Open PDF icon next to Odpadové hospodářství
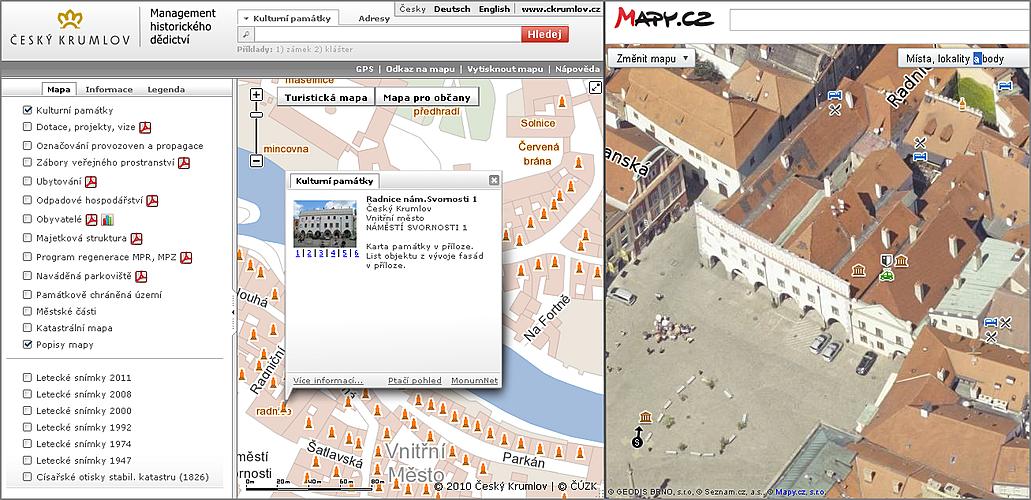 click(152, 201)
